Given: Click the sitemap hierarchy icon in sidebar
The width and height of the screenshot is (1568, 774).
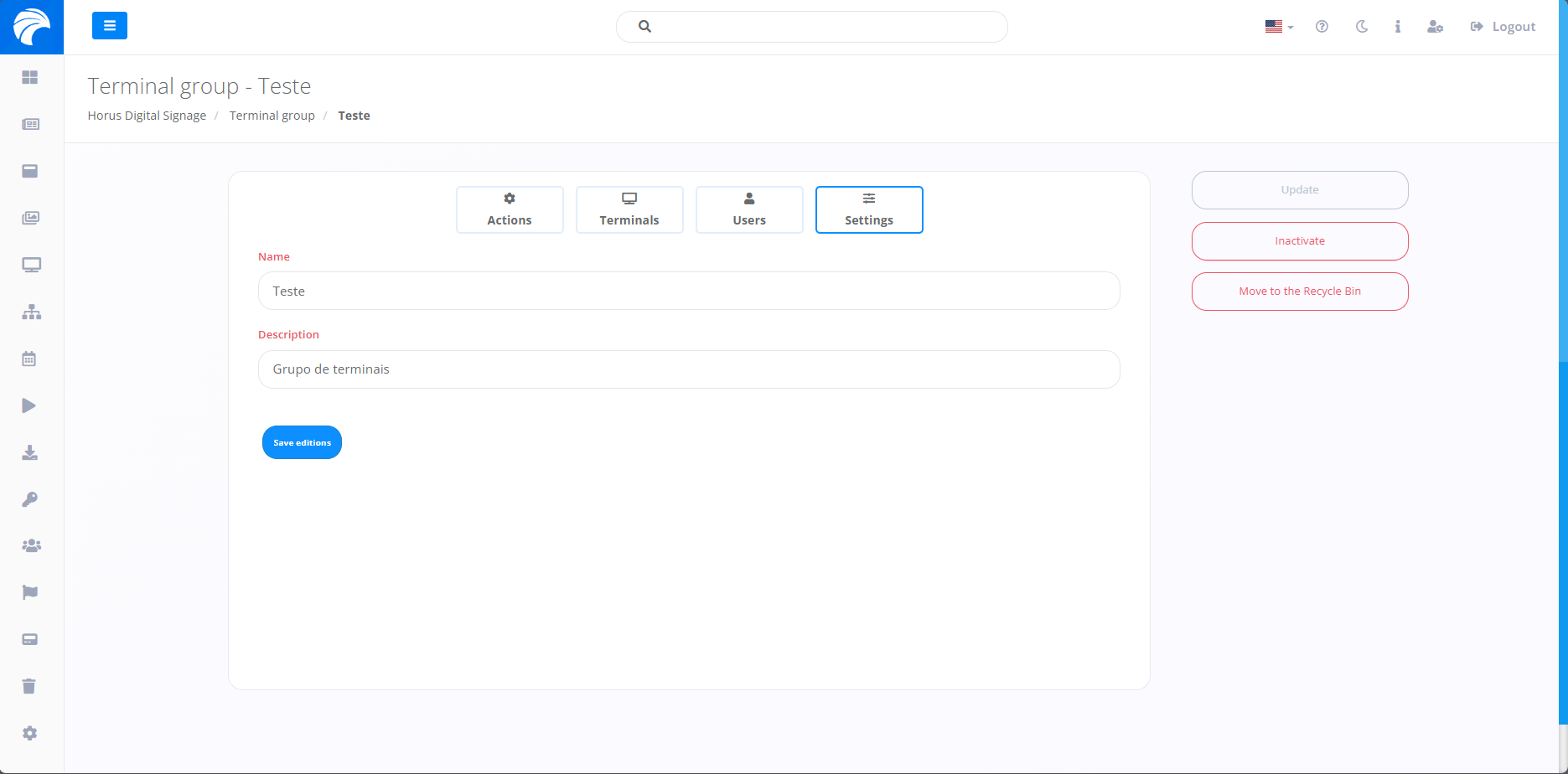Looking at the screenshot, I should coord(31,312).
